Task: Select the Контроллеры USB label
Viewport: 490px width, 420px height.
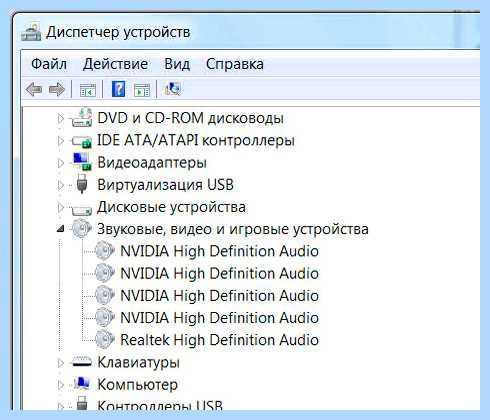Action: point(160,405)
